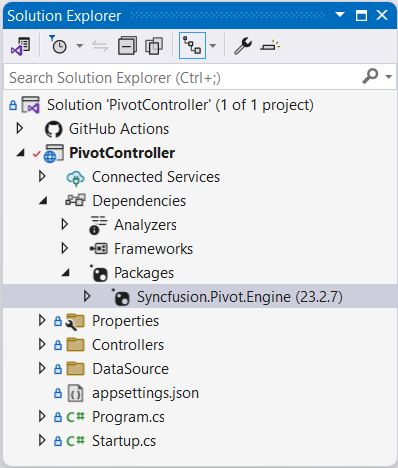398x468 pixels.
Task: Click the Show All Files icon
Action: coord(154,46)
